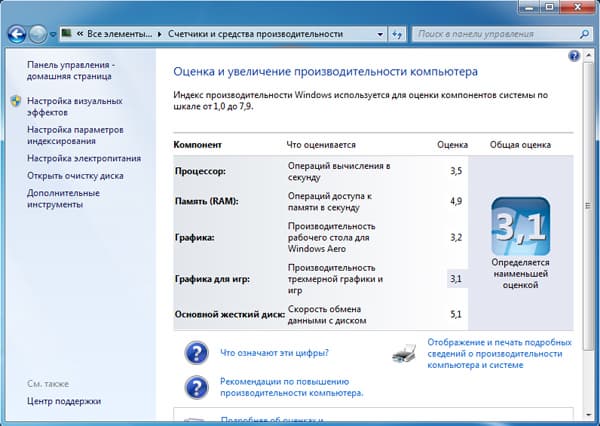Click the 'Компонент' column header
Image resolution: width=600 pixels, height=426 pixels.
pos(197,145)
